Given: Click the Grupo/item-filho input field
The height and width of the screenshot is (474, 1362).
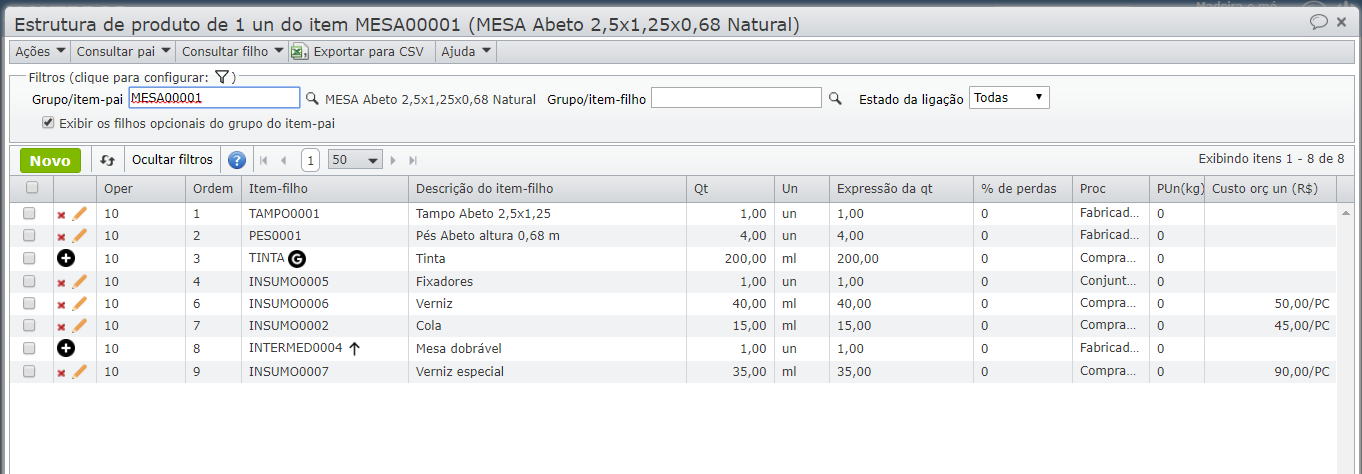Looking at the screenshot, I should (x=737, y=98).
